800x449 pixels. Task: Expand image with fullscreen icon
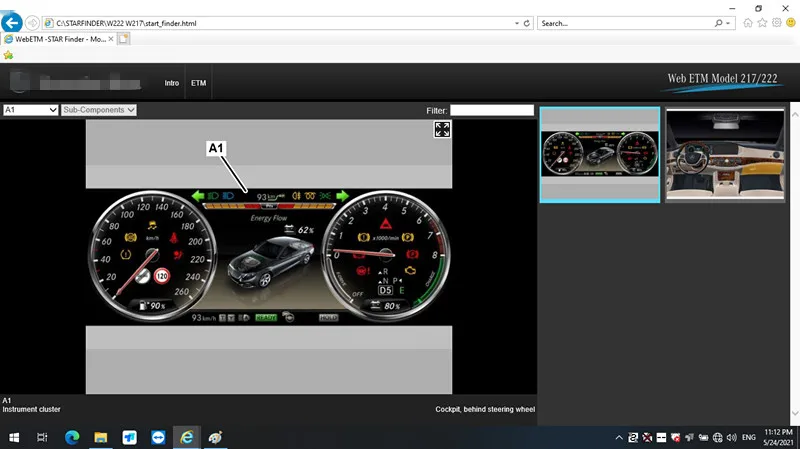[442, 130]
